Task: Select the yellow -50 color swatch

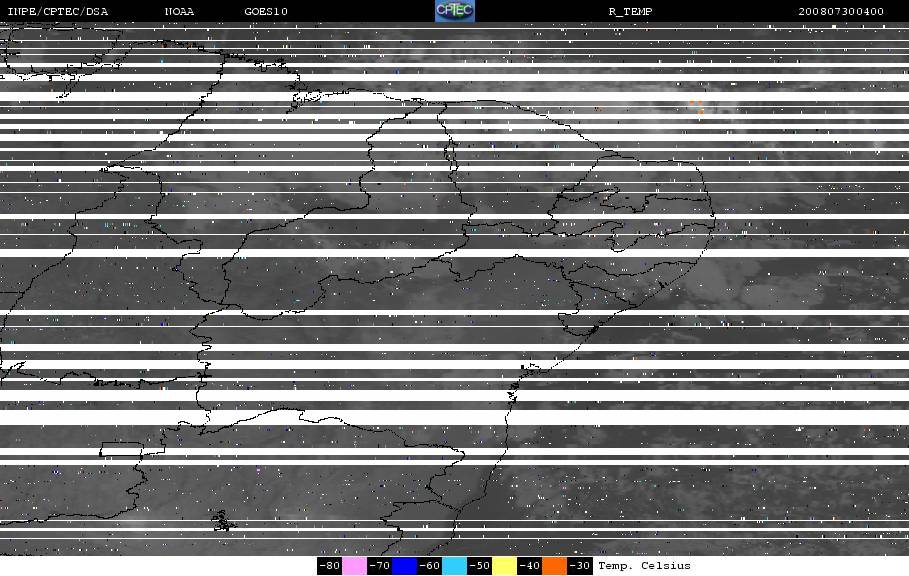Action: (x=504, y=566)
